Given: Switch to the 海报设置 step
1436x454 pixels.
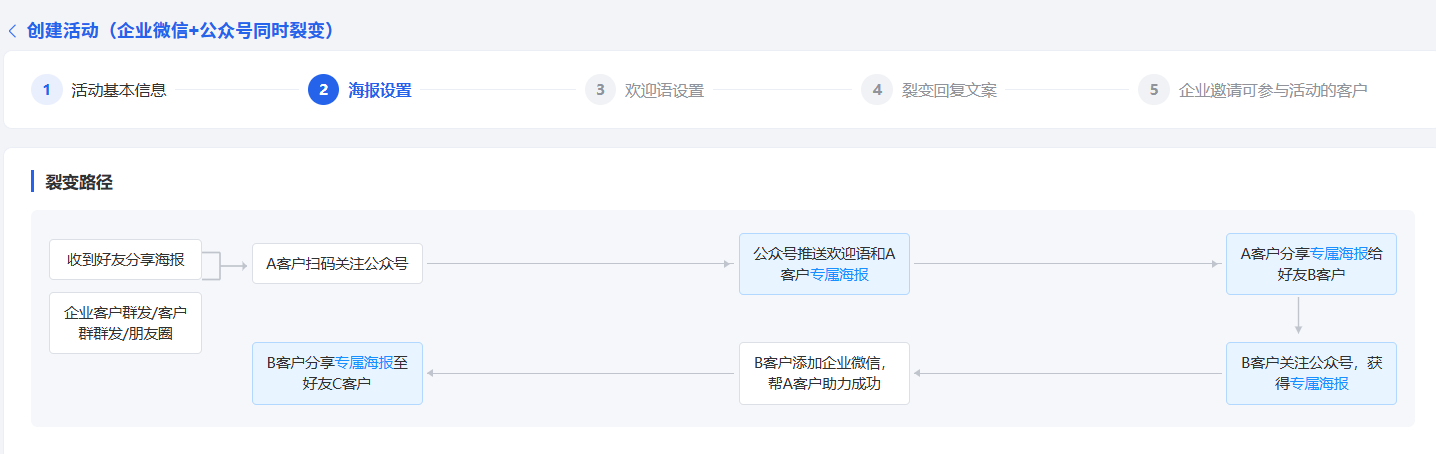Looking at the screenshot, I should tap(380, 90).
